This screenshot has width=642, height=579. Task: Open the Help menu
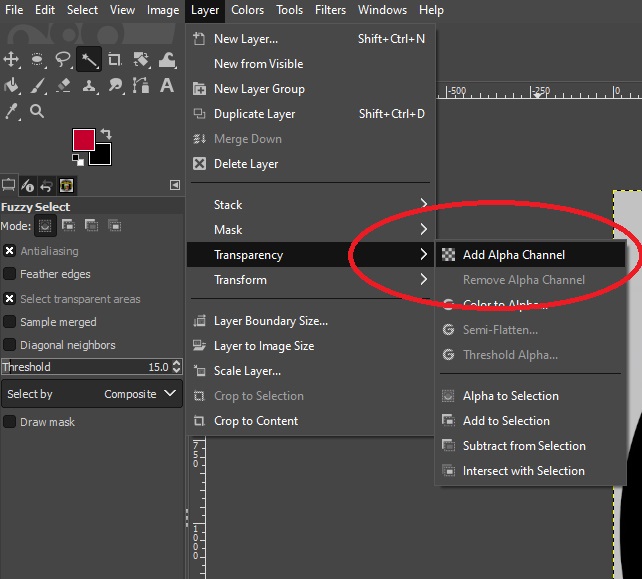pos(431,10)
